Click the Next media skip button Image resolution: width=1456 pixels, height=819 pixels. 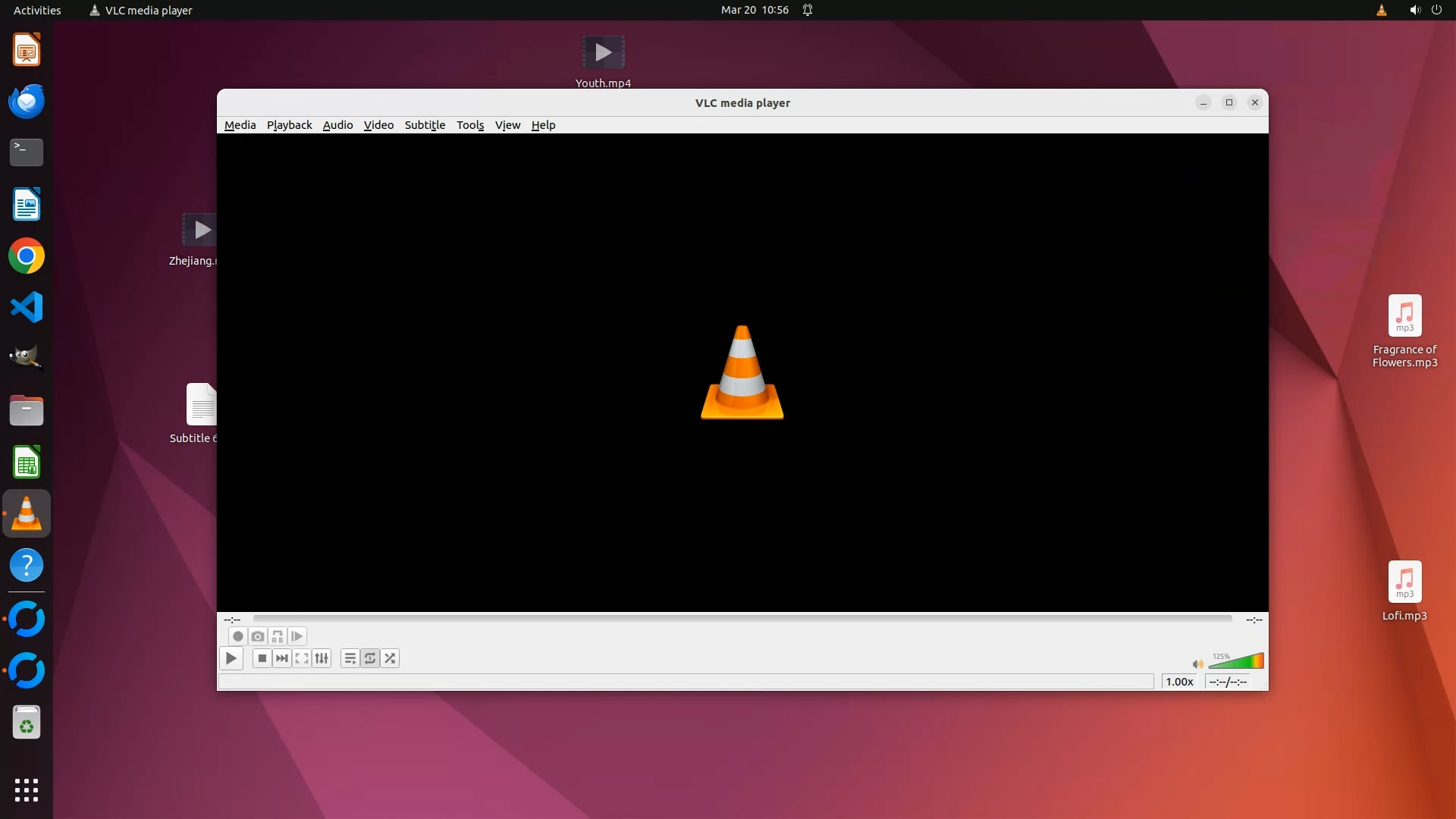[282, 658]
